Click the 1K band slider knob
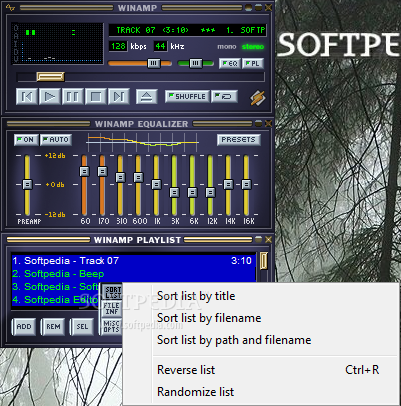Screen dimensions: 401x406 click(156, 184)
